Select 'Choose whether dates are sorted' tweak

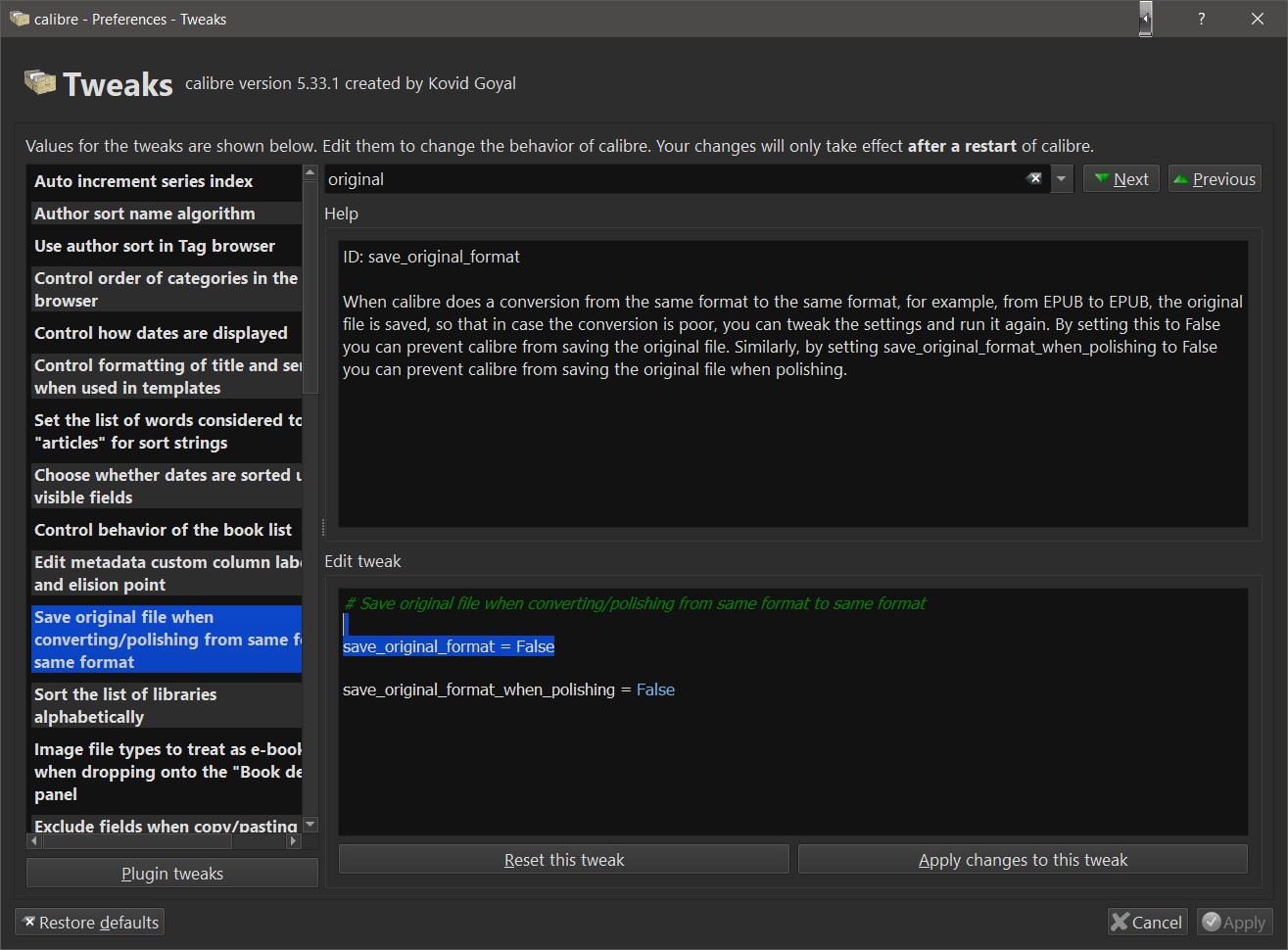click(167, 486)
